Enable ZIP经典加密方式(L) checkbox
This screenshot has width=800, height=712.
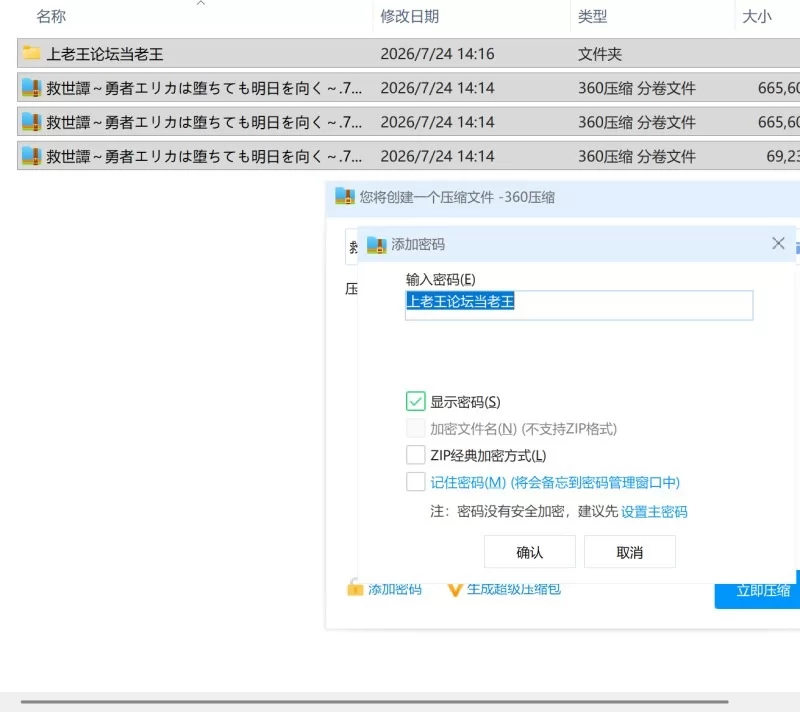[x=415, y=455]
